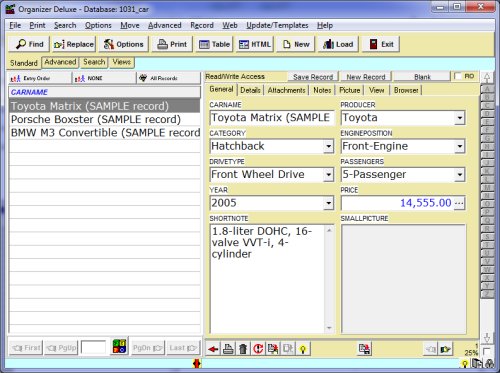
Task: Click the Entry Order sort button
Action: pos(40,78)
